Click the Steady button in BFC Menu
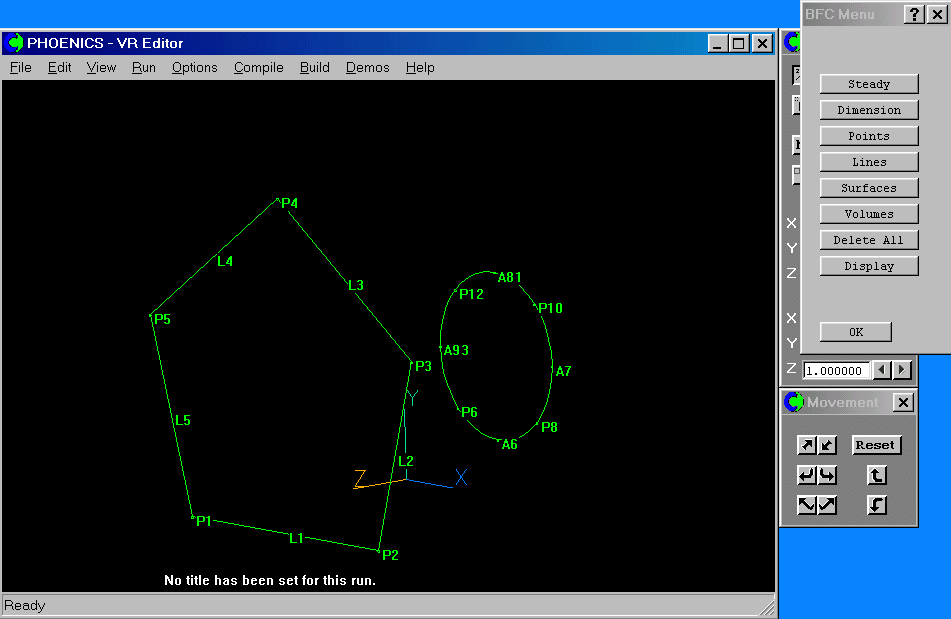The width and height of the screenshot is (951, 619). [x=868, y=83]
